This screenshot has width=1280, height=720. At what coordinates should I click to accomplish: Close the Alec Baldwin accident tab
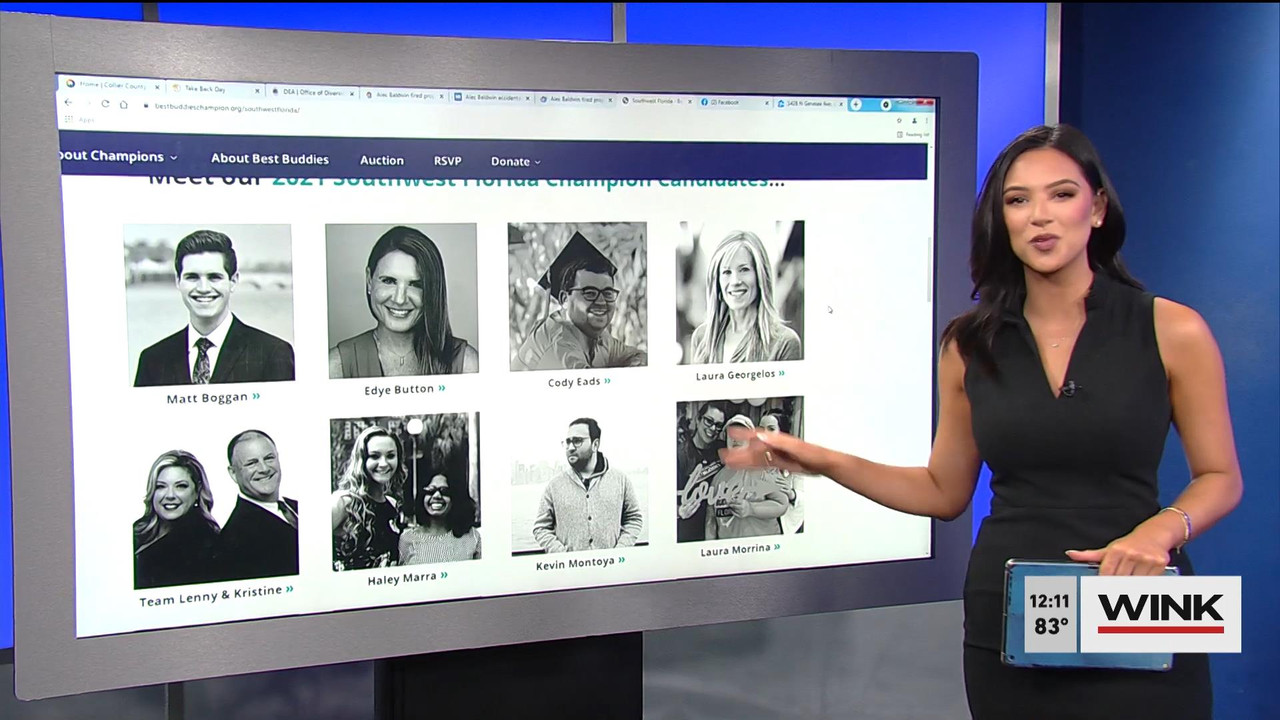pos(529,98)
